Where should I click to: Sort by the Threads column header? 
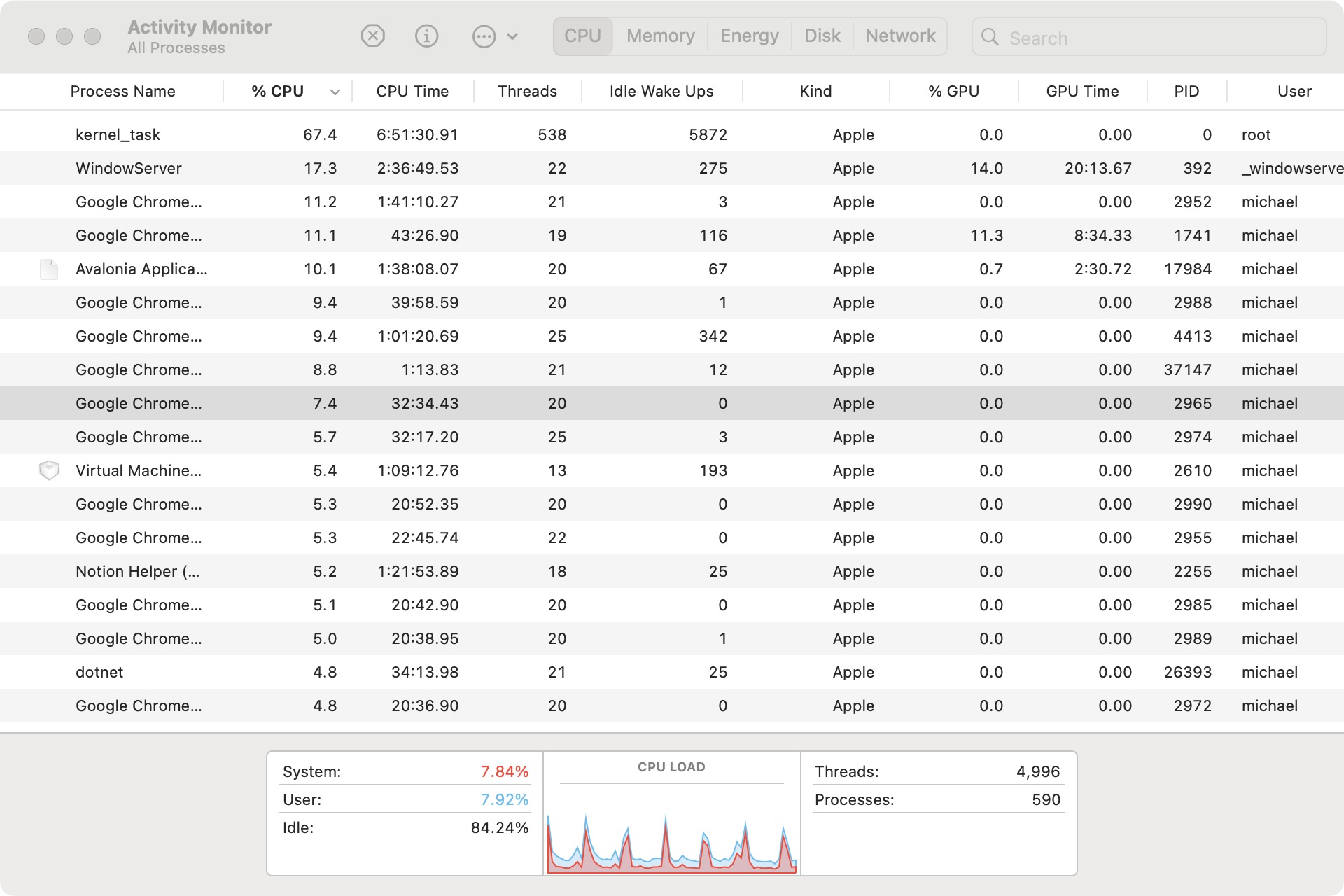click(527, 92)
